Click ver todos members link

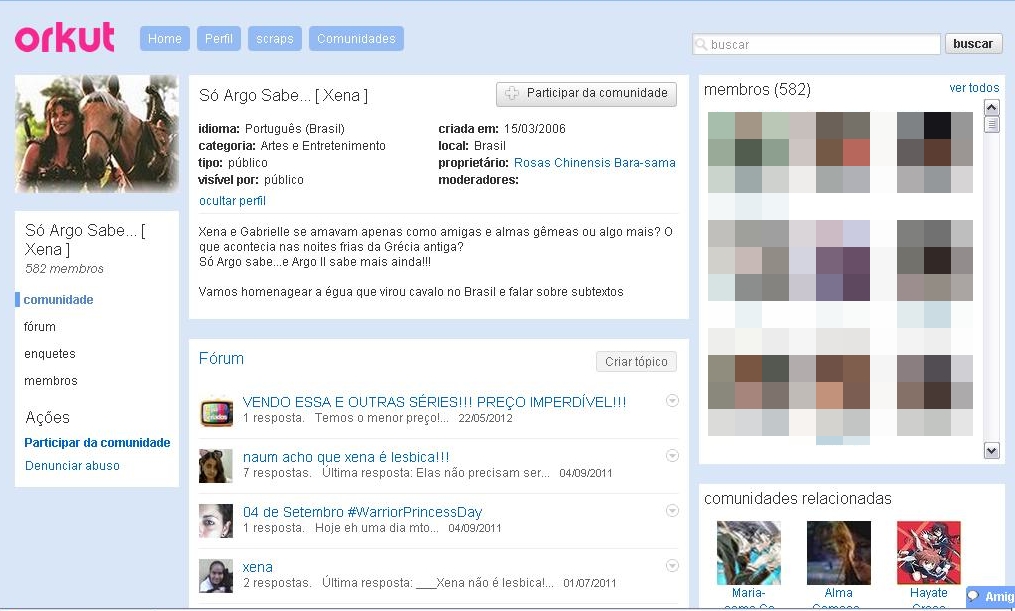point(974,88)
